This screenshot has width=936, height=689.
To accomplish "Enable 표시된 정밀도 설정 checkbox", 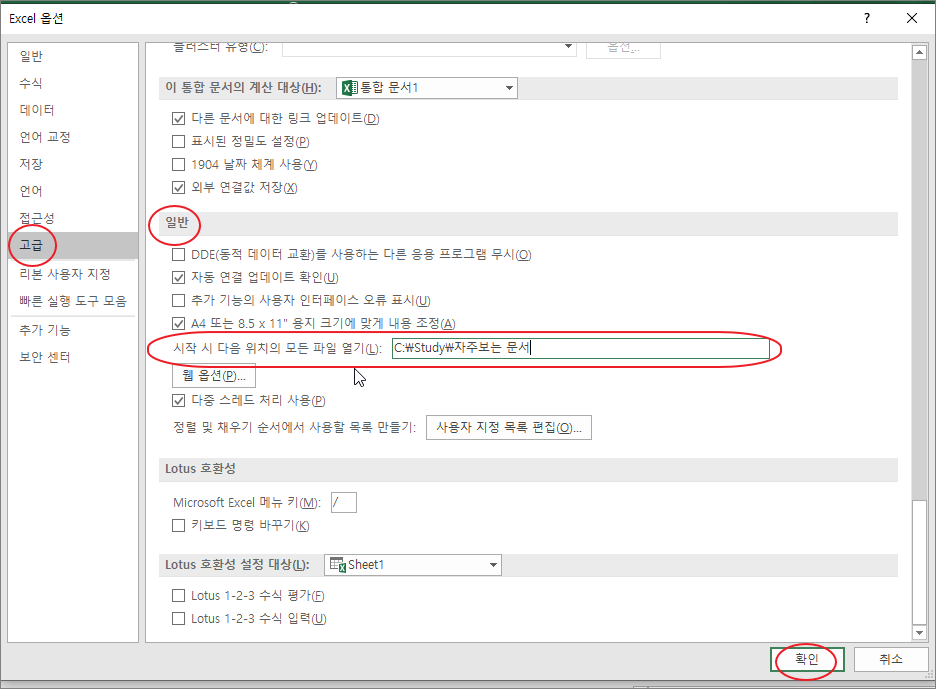I will click(x=178, y=142).
